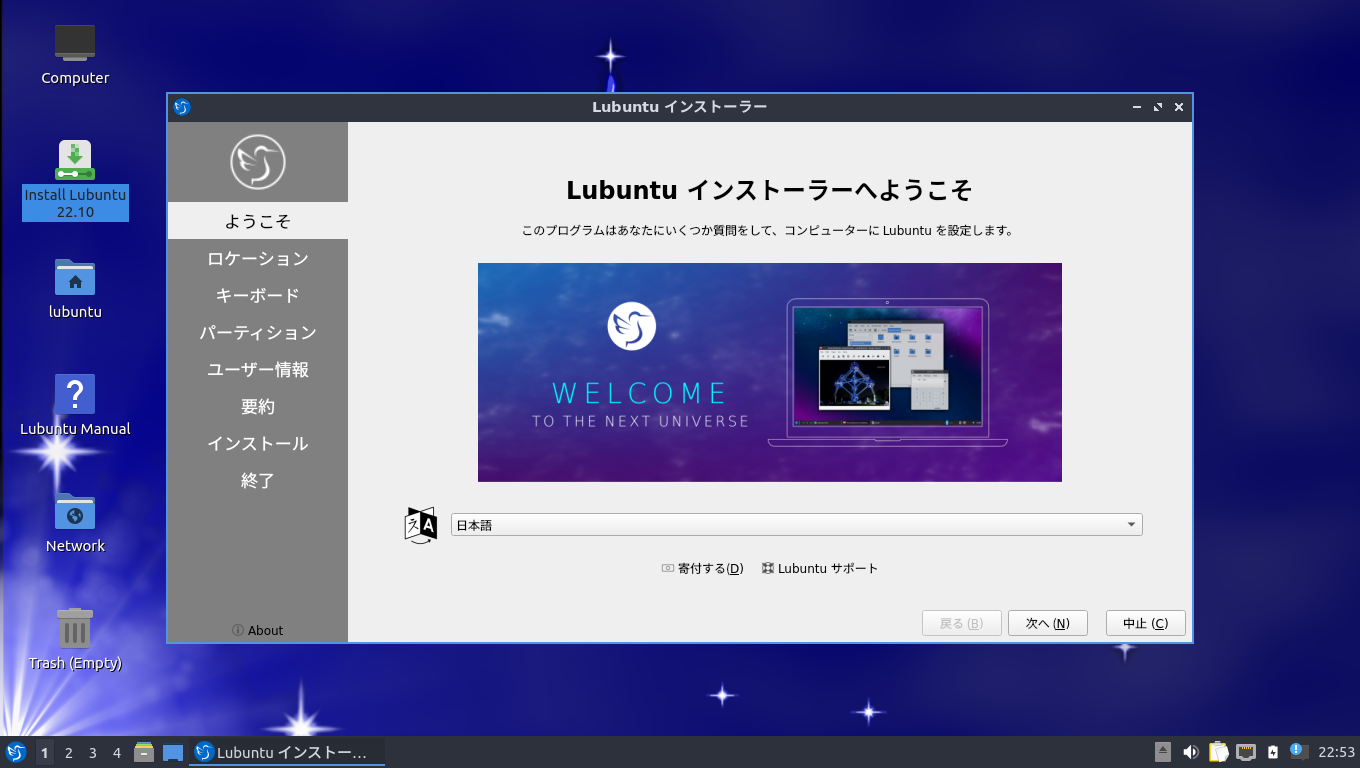Switch to virtual desktop 3
1360x768 pixels.
point(92,753)
